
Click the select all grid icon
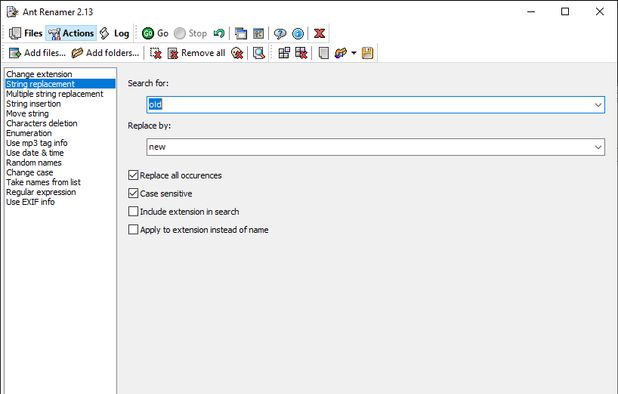tap(284, 53)
